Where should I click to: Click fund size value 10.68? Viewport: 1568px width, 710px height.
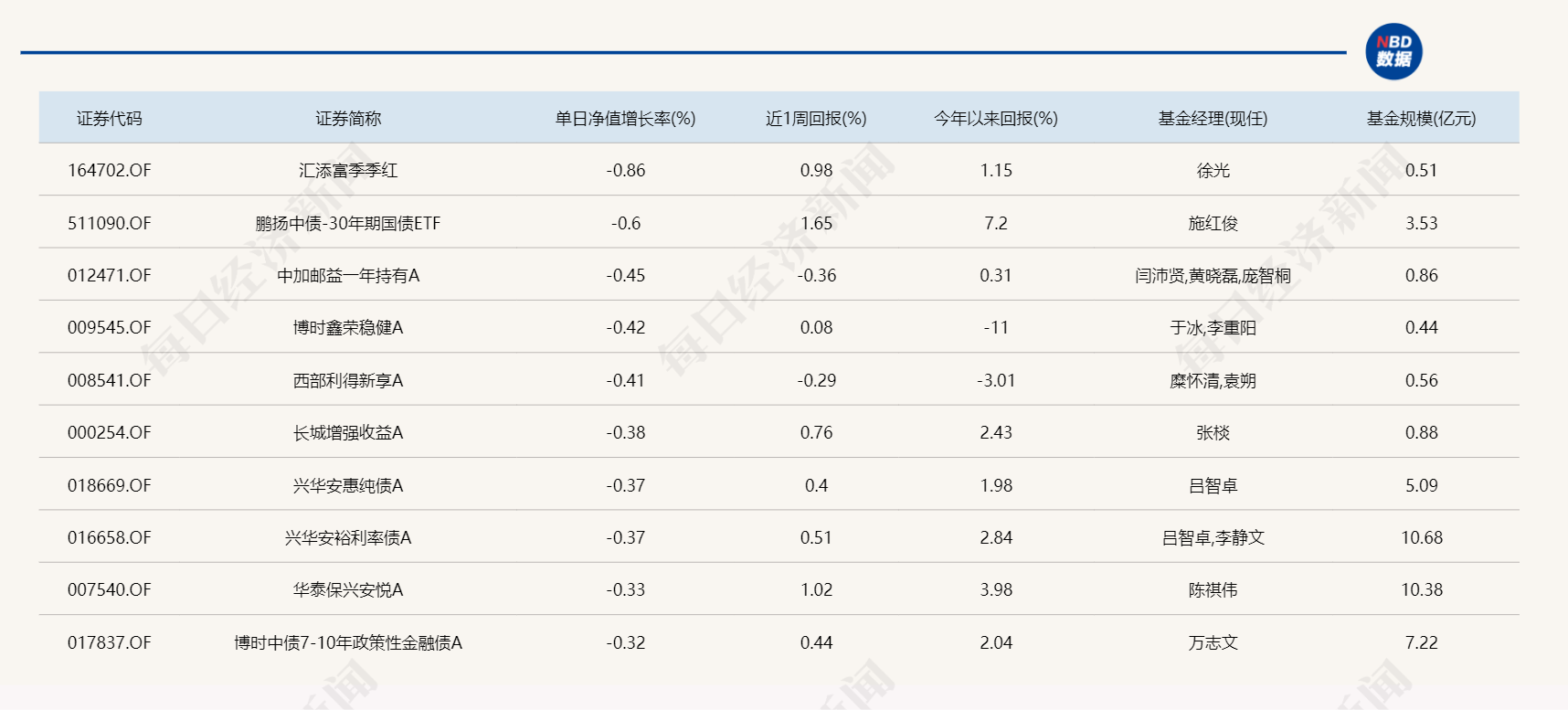[x=1422, y=537]
